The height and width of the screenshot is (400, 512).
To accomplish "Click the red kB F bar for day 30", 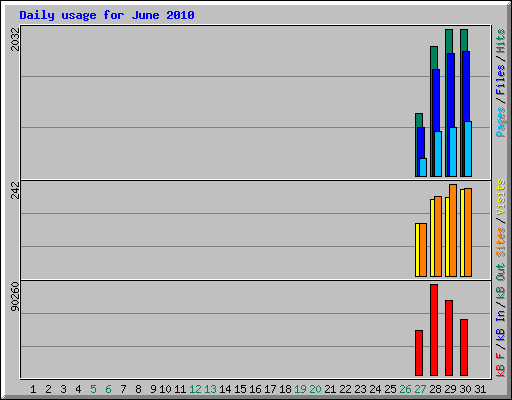I will pyautogui.click(x=464, y=347).
